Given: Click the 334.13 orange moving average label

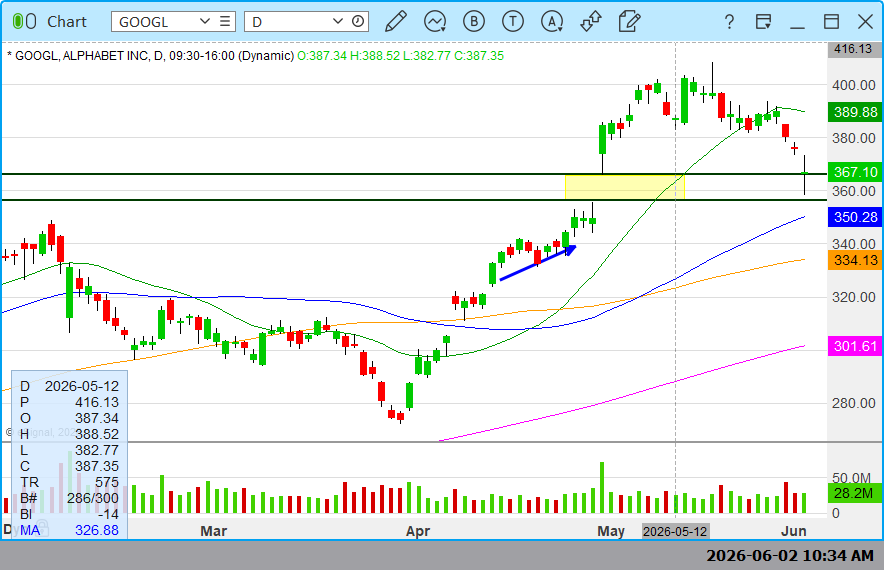Looking at the screenshot, I should click(855, 260).
